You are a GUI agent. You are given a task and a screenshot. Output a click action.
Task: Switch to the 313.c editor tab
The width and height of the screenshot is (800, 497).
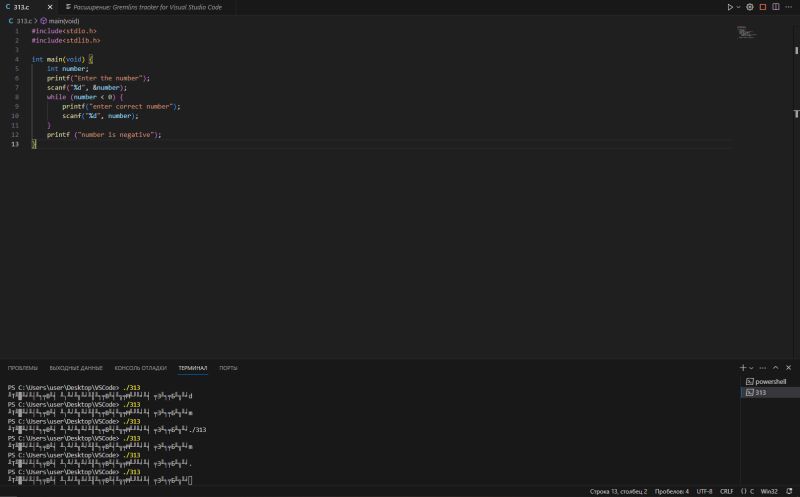[x=21, y=7]
